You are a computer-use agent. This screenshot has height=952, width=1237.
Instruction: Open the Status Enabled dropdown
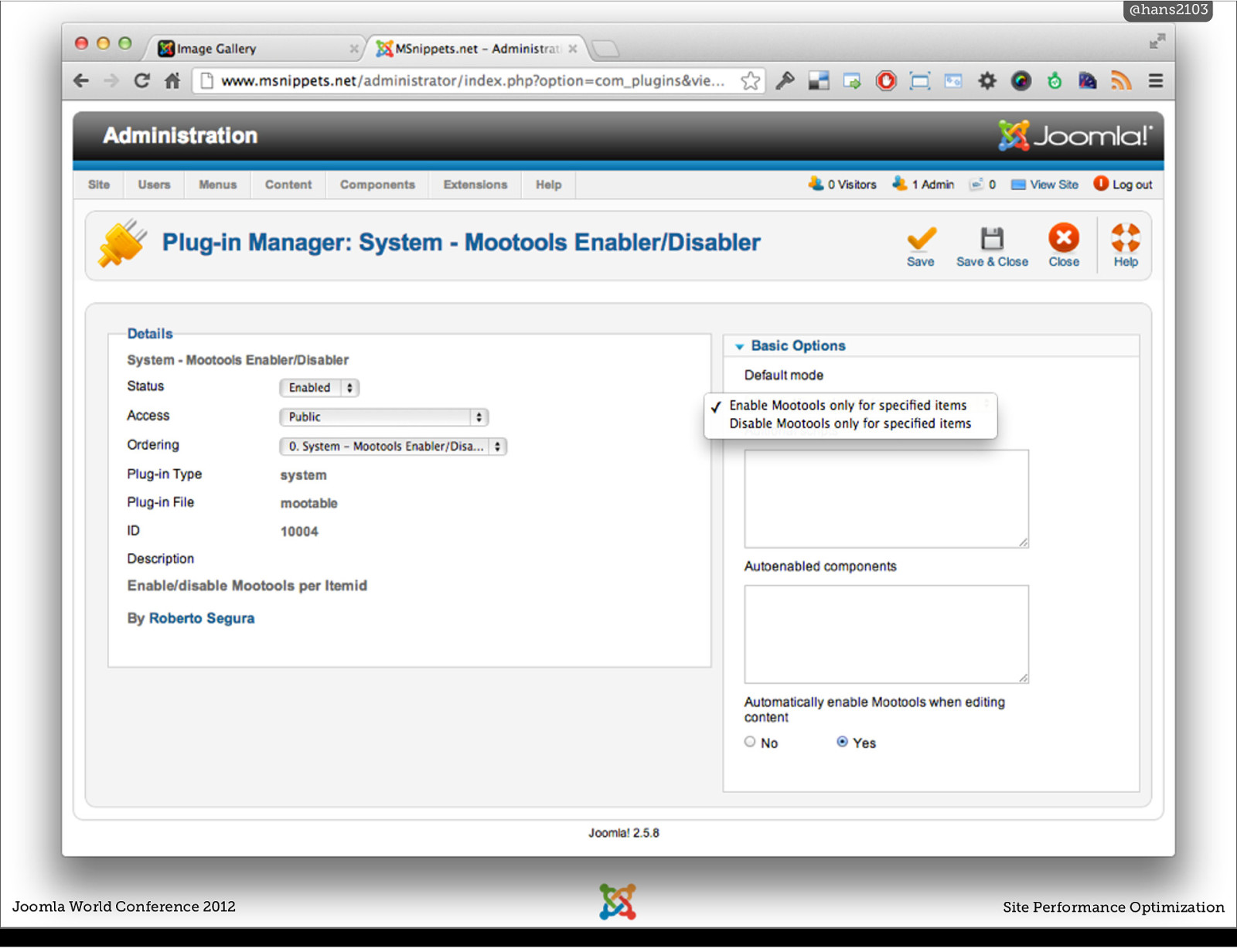pyautogui.click(x=319, y=388)
